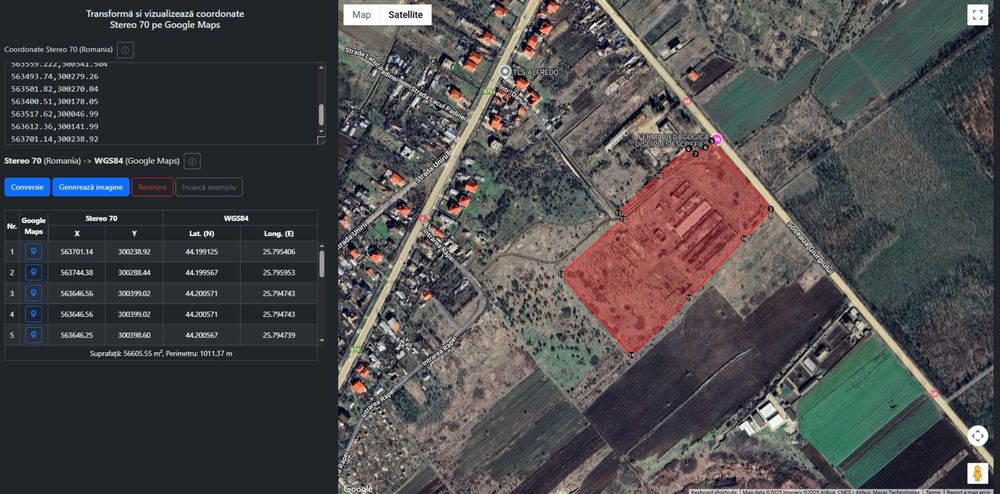Click the Y value 300288.44 in row 2
The image size is (1000, 494).
[x=134, y=272]
